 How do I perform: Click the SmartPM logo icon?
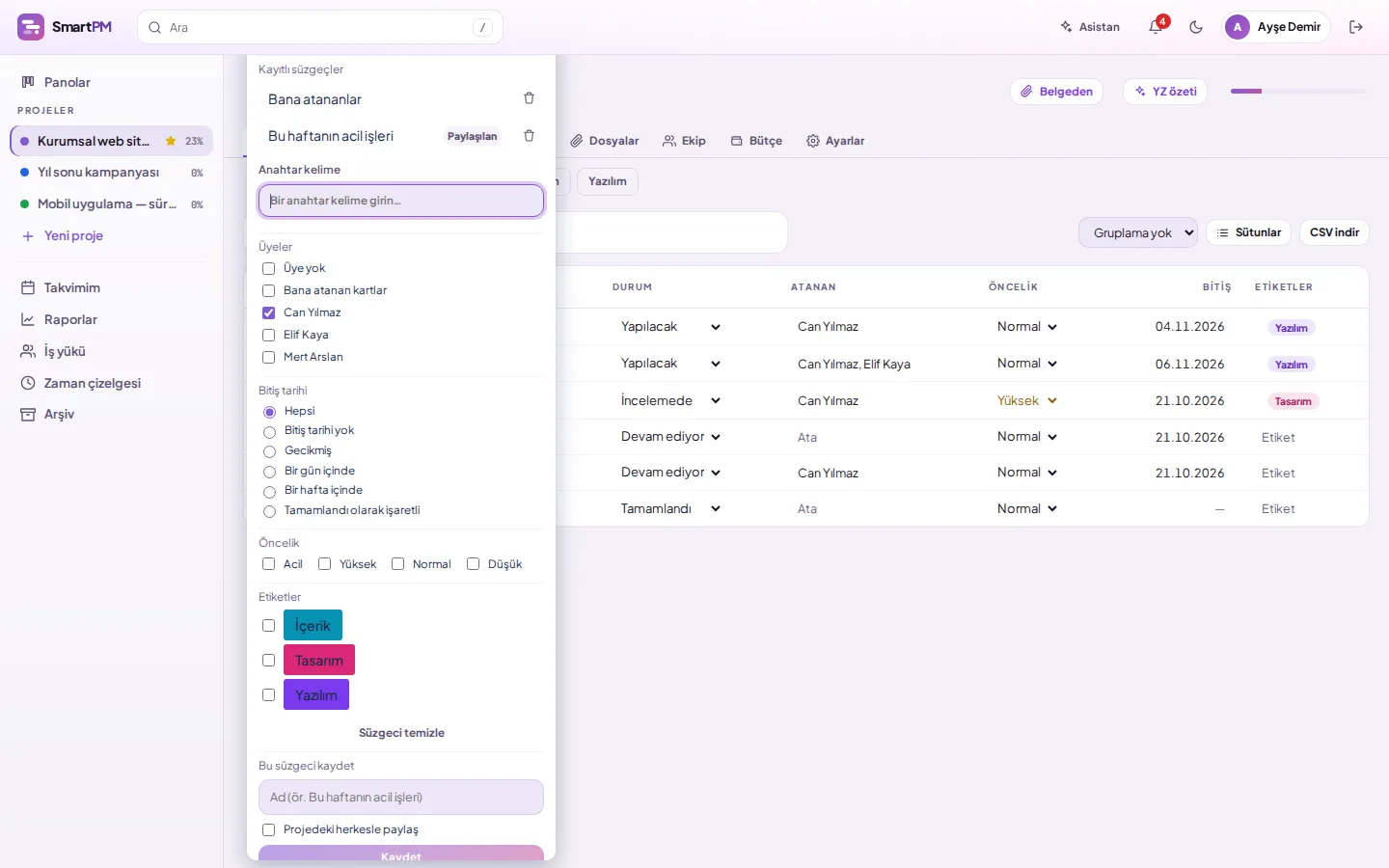[31, 27]
